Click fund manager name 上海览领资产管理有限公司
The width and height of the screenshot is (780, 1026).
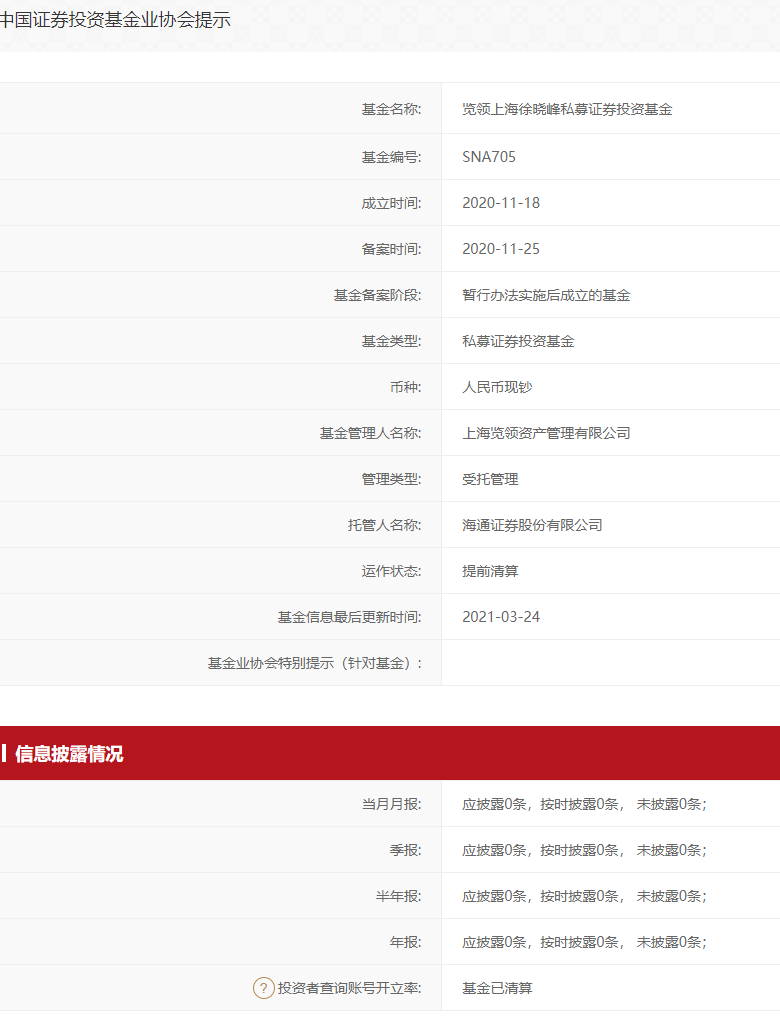click(546, 433)
